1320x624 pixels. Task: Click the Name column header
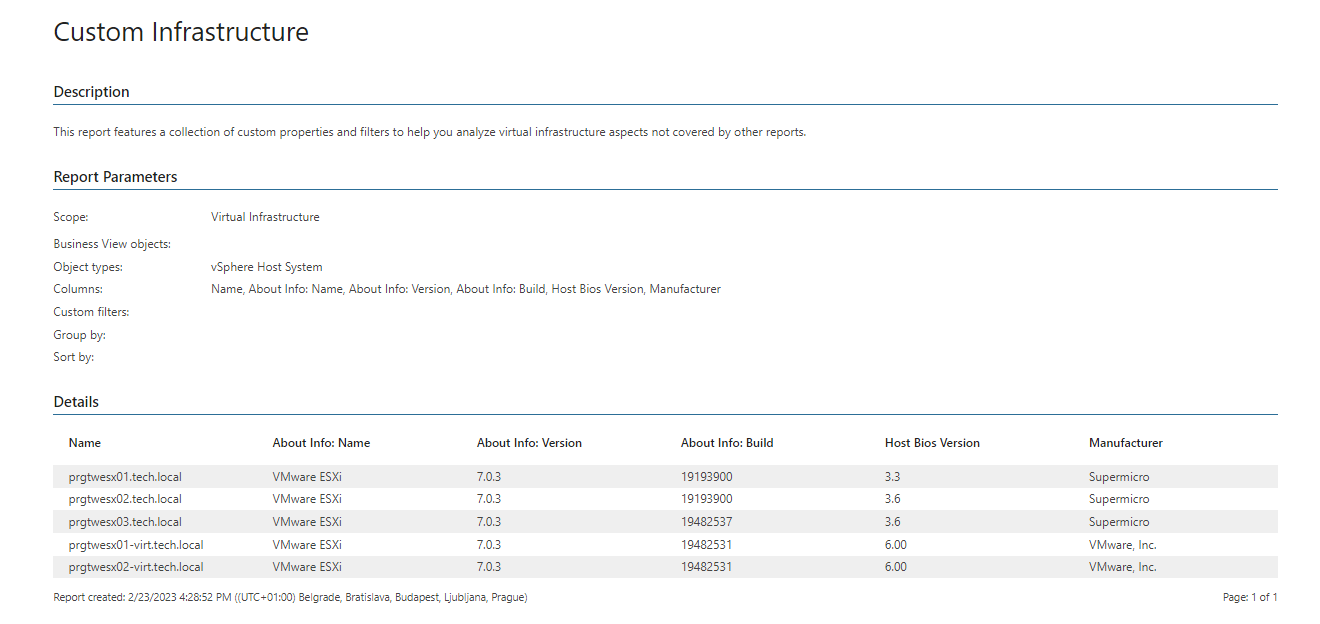pyautogui.click(x=85, y=443)
